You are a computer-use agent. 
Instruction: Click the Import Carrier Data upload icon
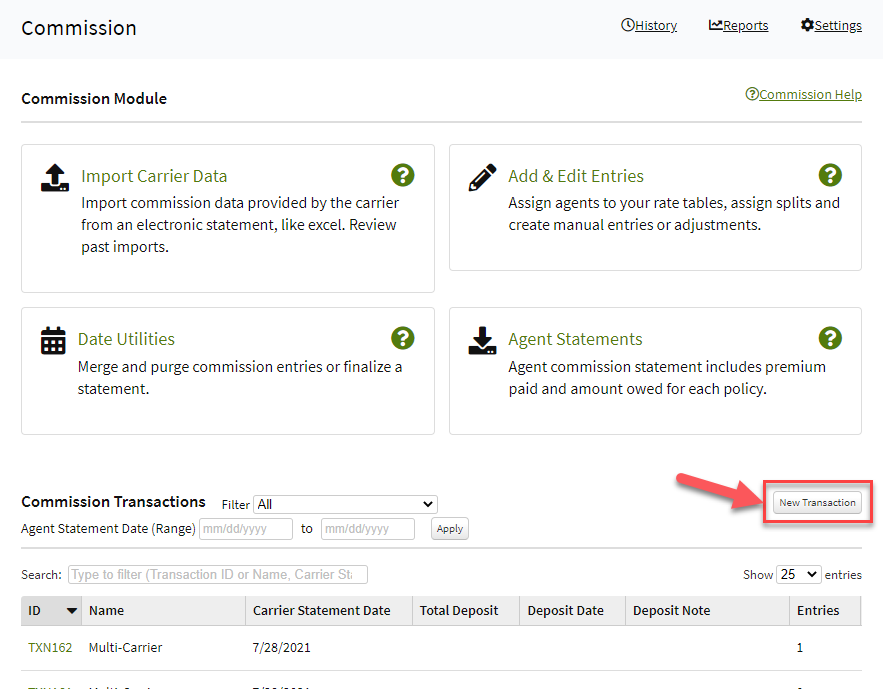(x=54, y=179)
